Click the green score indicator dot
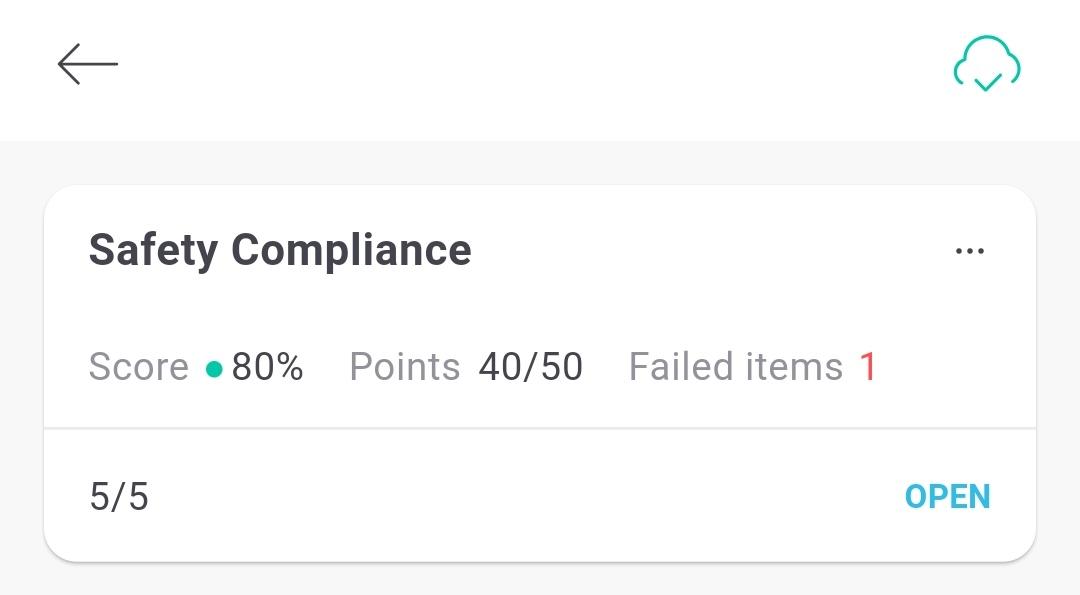Image resolution: width=1080 pixels, height=595 pixels. coord(214,370)
